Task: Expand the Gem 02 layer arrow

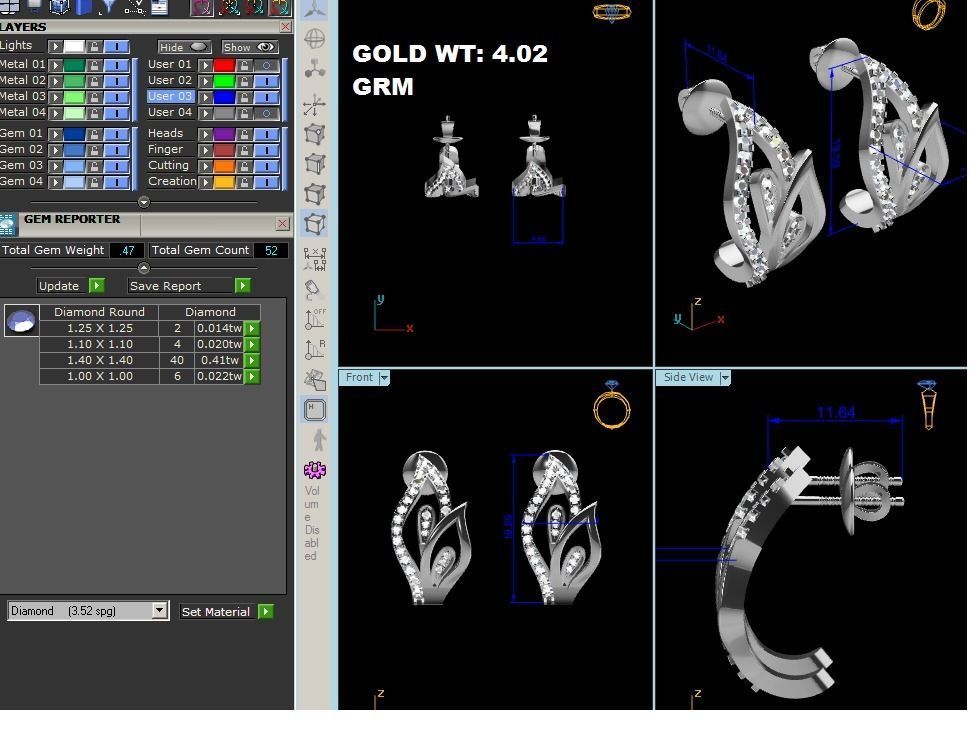Action: 55,150
